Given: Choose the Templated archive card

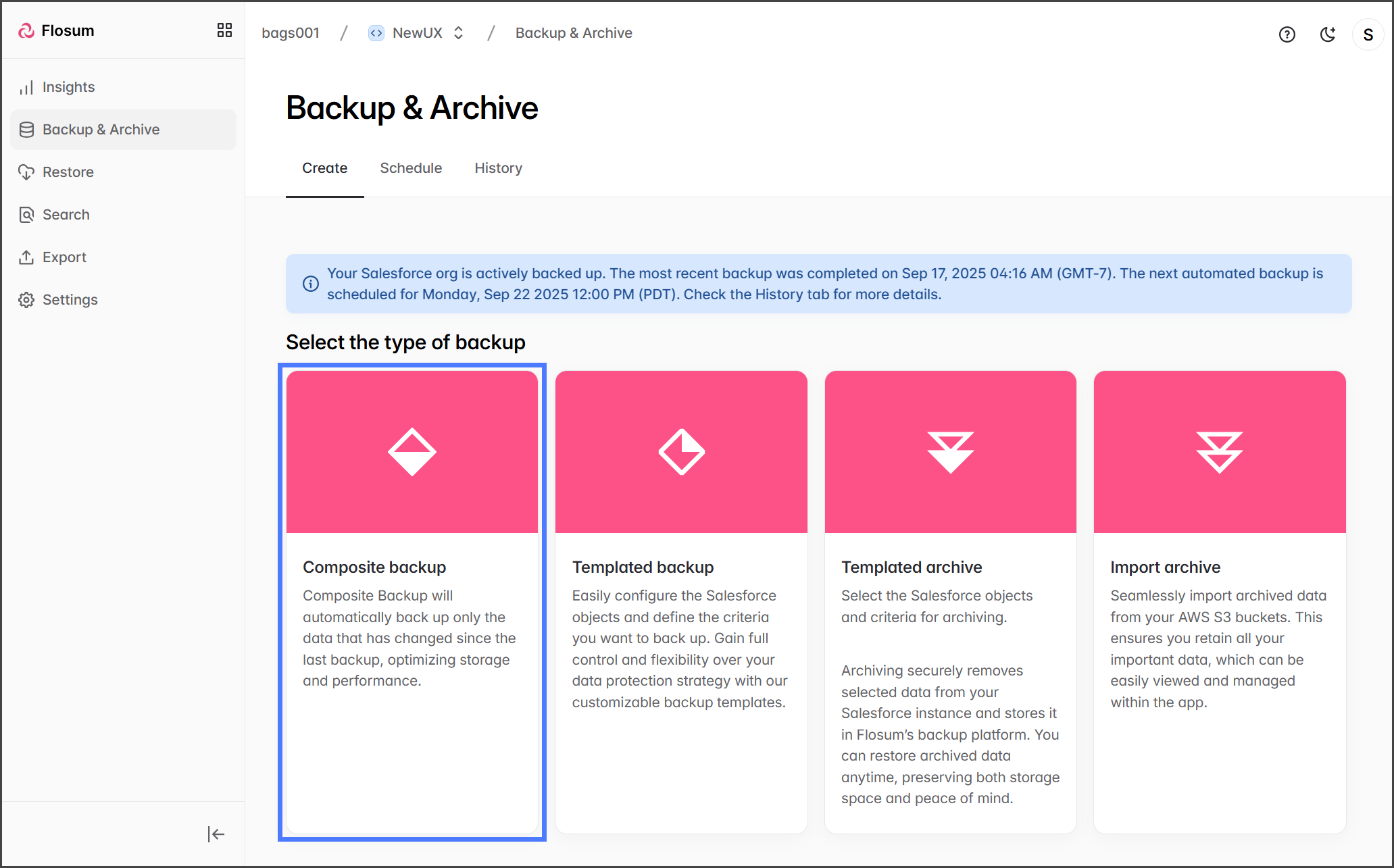Looking at the screenshot, I should (x=950, y=601).
